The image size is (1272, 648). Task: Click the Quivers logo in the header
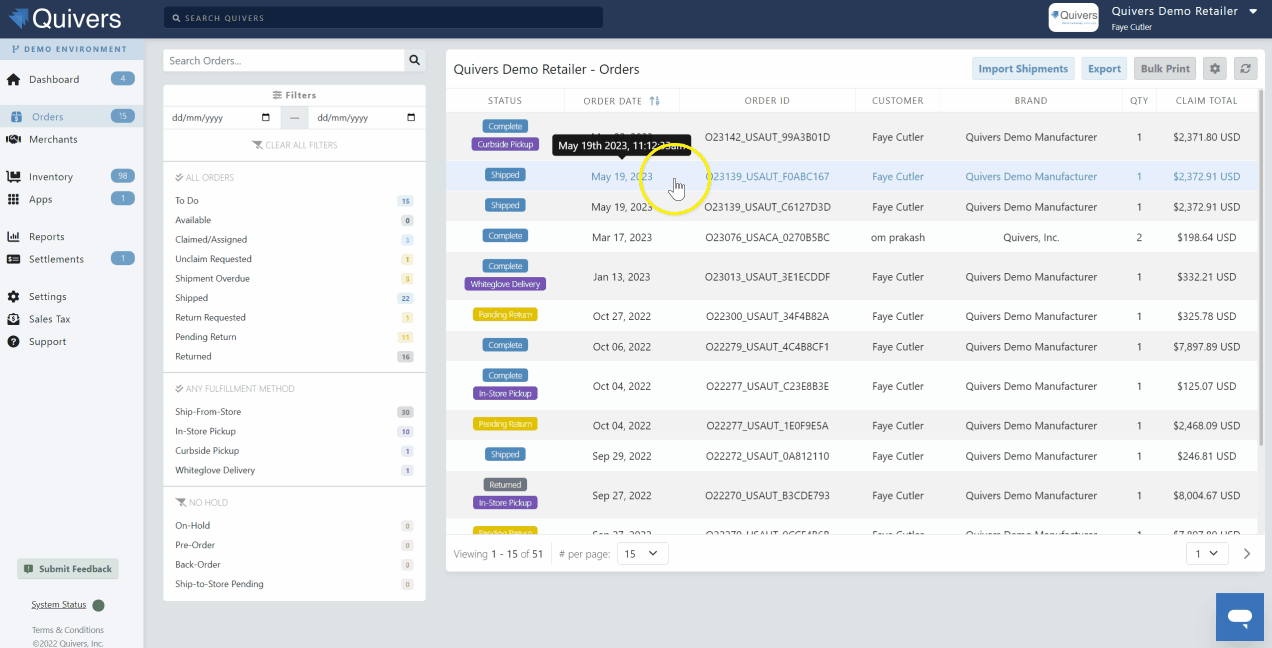pyautogui.click(x=65, y=18)
